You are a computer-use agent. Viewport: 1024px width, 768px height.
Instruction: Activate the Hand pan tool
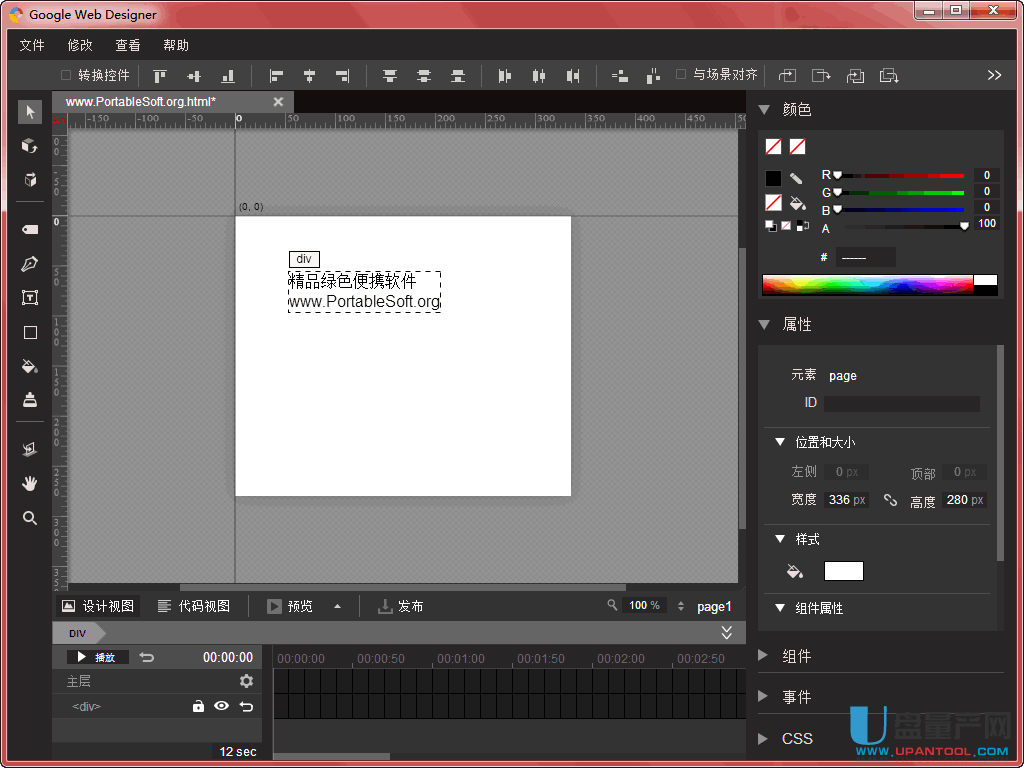30,484
